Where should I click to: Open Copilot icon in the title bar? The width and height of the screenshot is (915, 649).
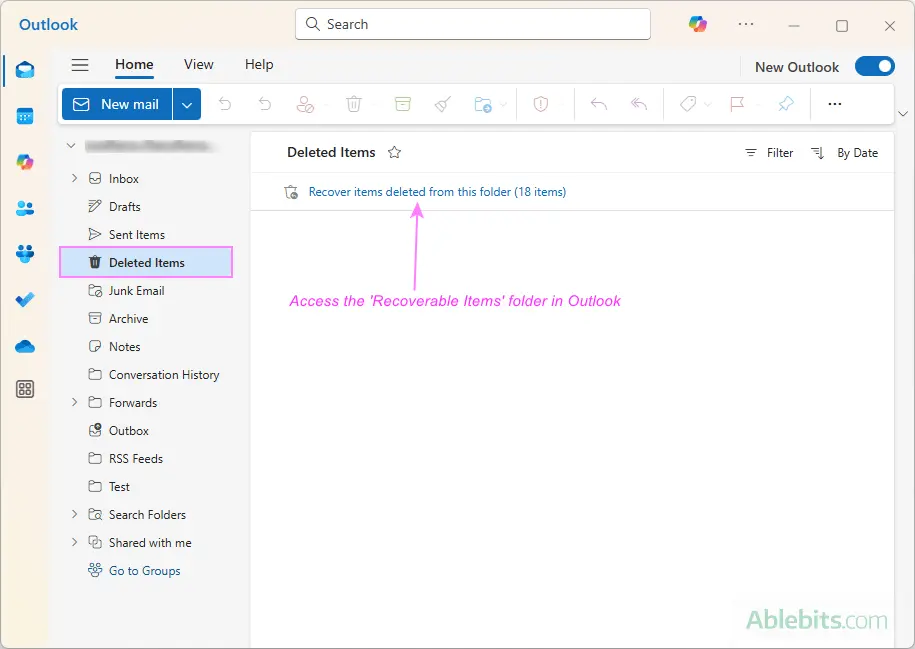(x=697, y=24)
